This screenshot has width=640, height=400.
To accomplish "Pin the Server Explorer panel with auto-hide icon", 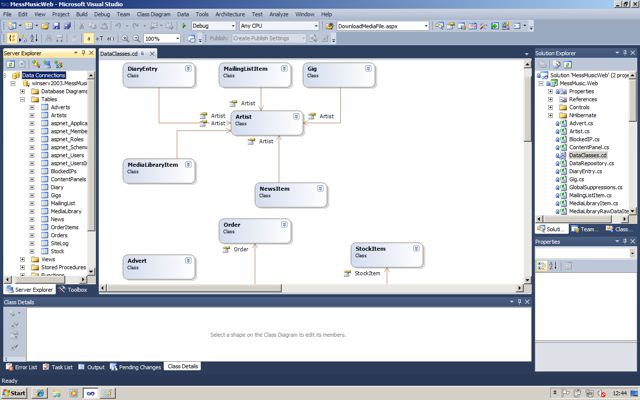I will [x=84, y=53].
